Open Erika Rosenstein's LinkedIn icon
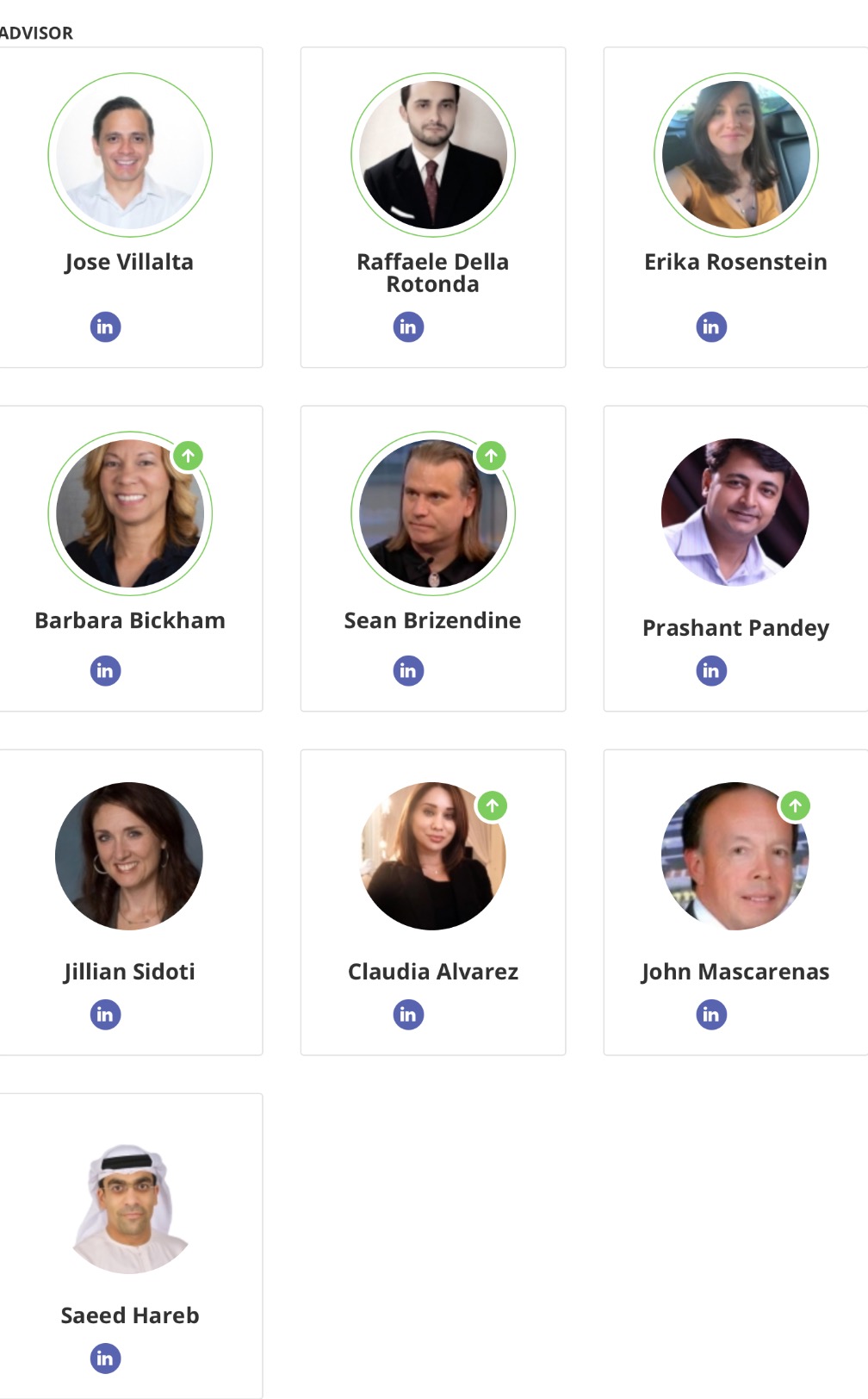This screenshot has height=1399, width=868. (711, 326)
